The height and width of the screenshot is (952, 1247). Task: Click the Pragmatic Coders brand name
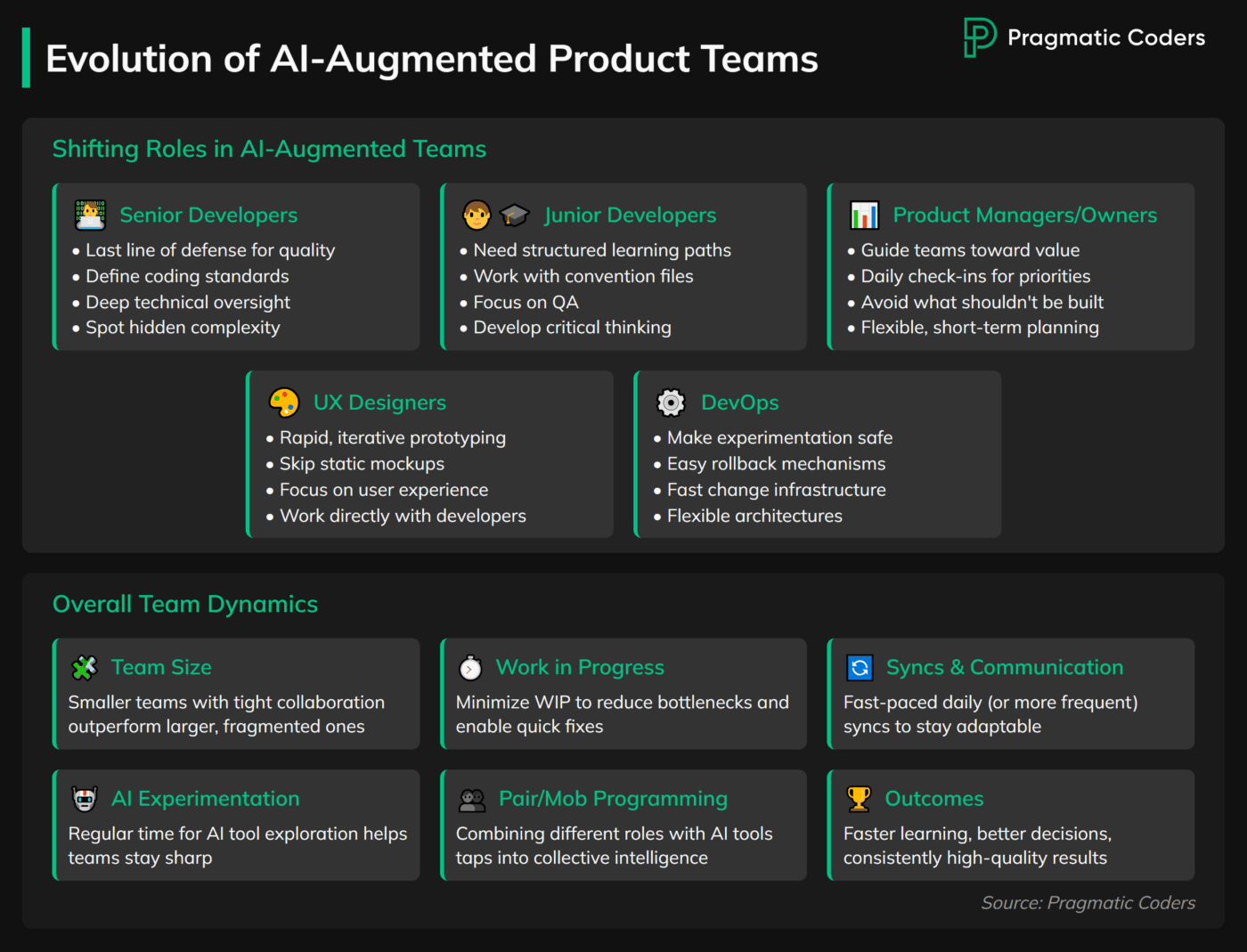pyautogui.click(x=1106, y=37)
